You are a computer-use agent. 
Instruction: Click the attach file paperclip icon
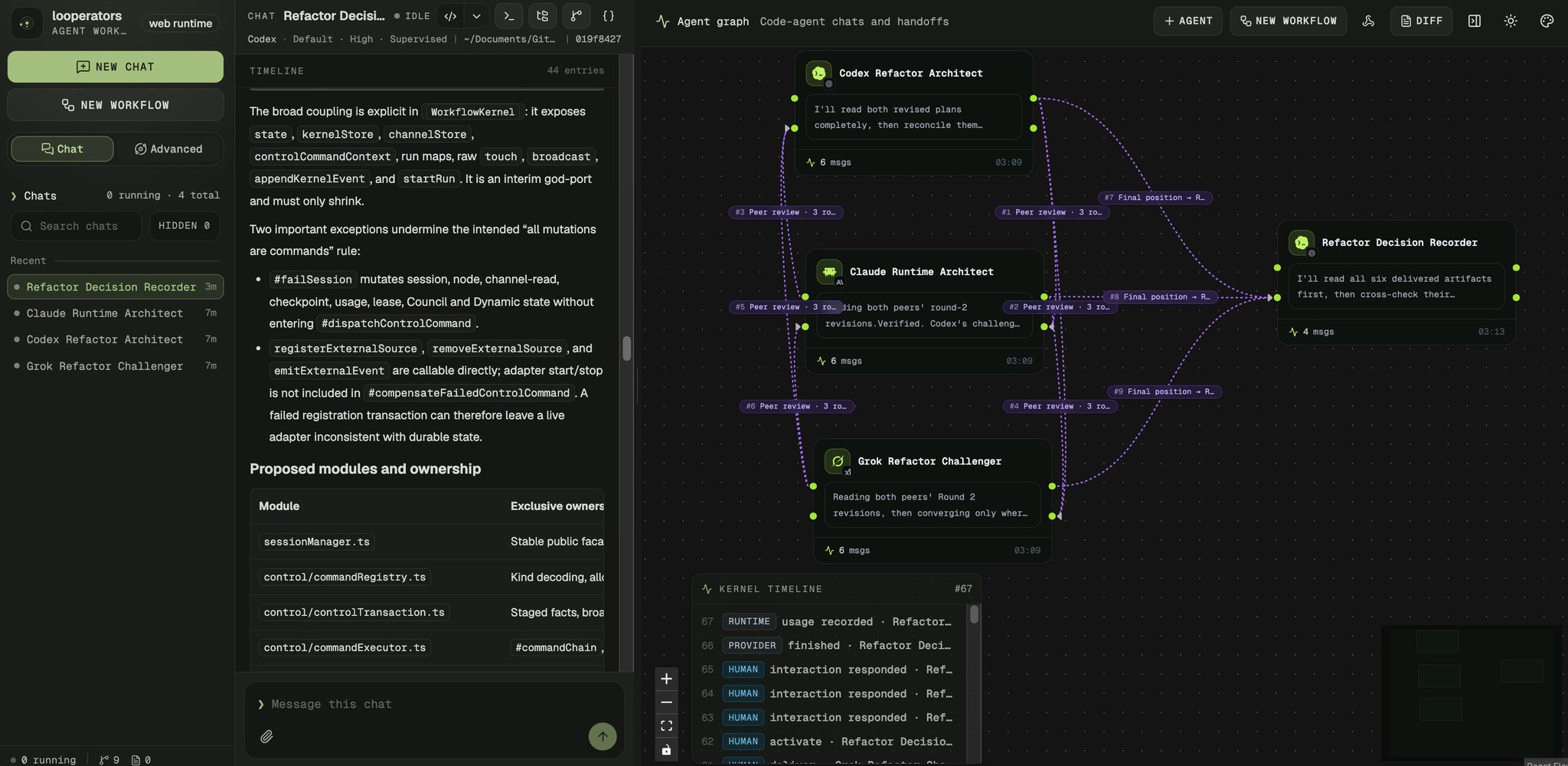266,736
